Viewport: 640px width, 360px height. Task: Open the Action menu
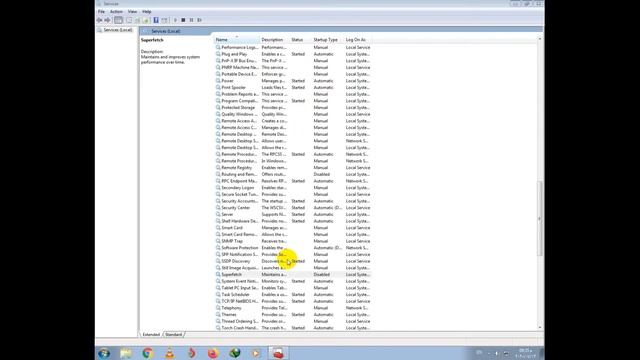116,11
